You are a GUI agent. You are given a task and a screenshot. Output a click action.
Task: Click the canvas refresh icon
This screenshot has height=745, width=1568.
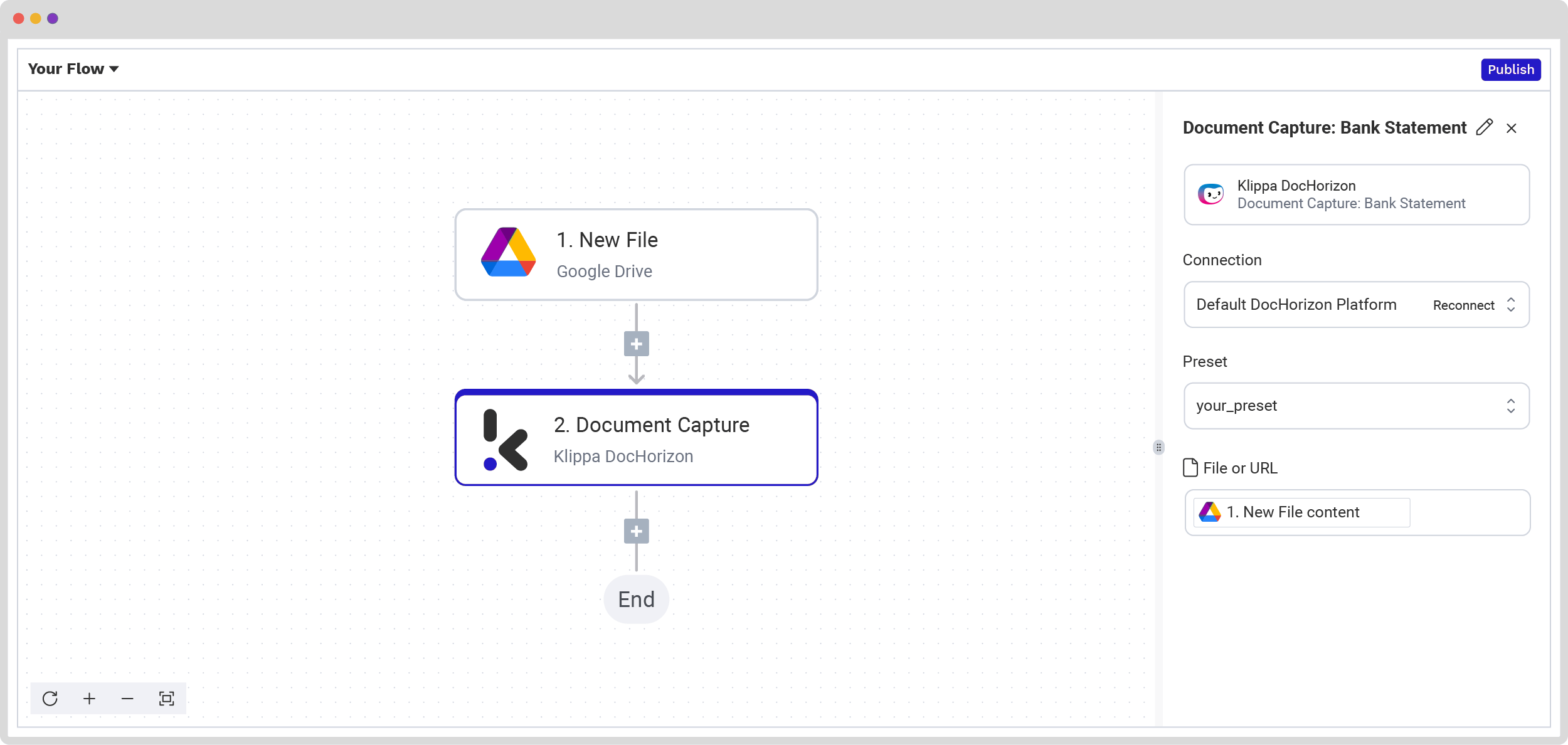click(x=50, y=699)
